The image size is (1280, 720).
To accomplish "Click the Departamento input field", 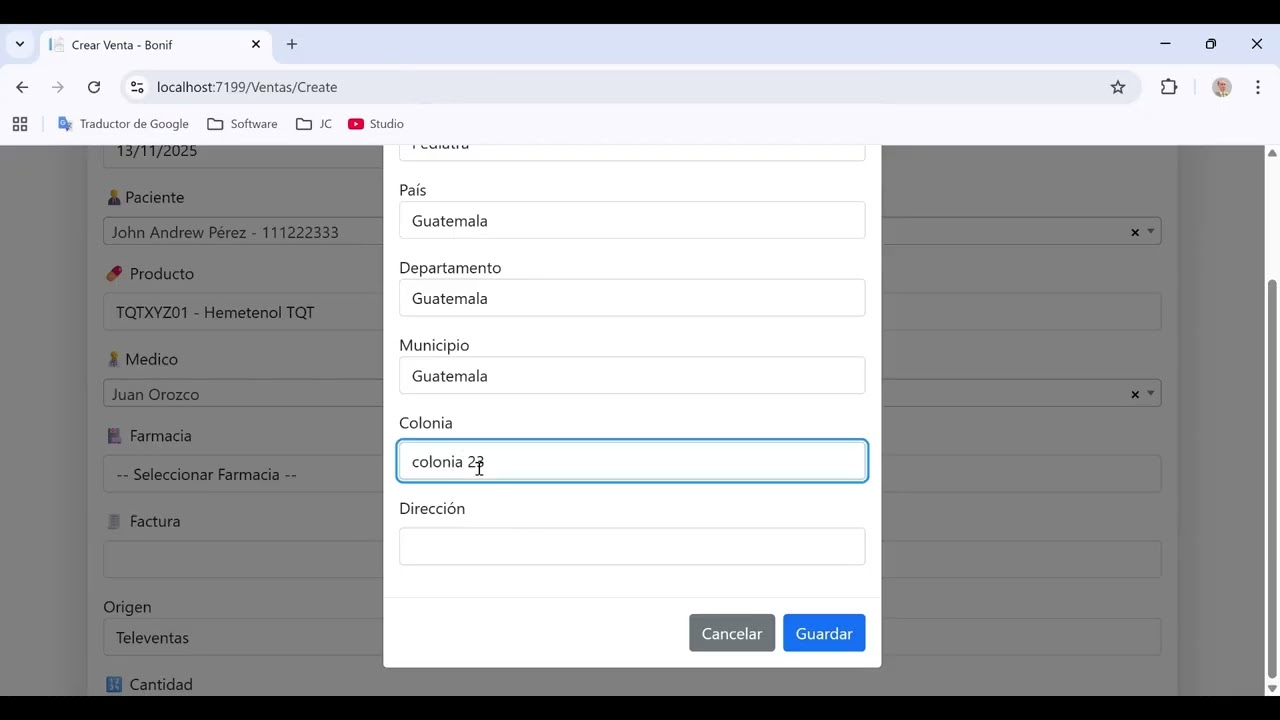I will pos(632,298).
